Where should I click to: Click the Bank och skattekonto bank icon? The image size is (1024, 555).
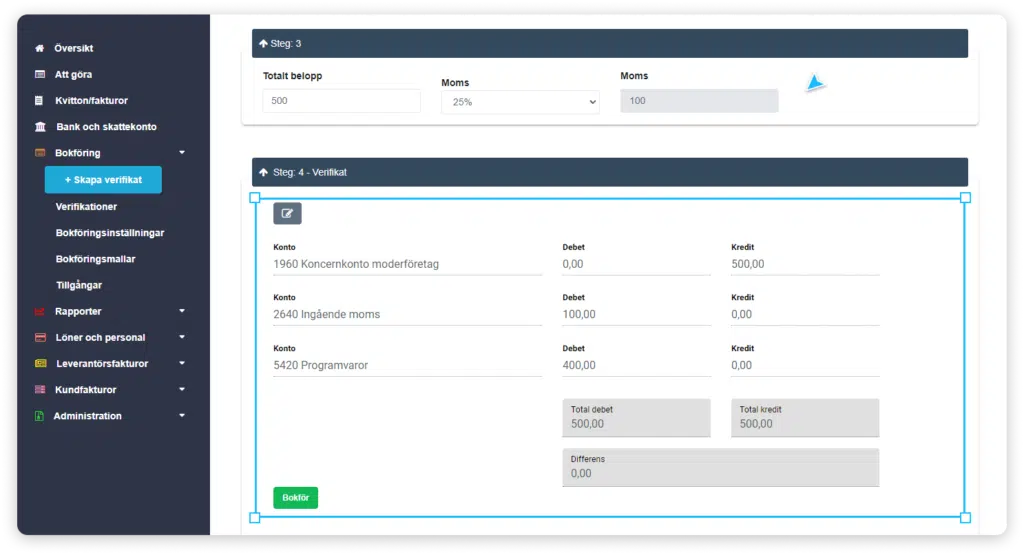40,127
